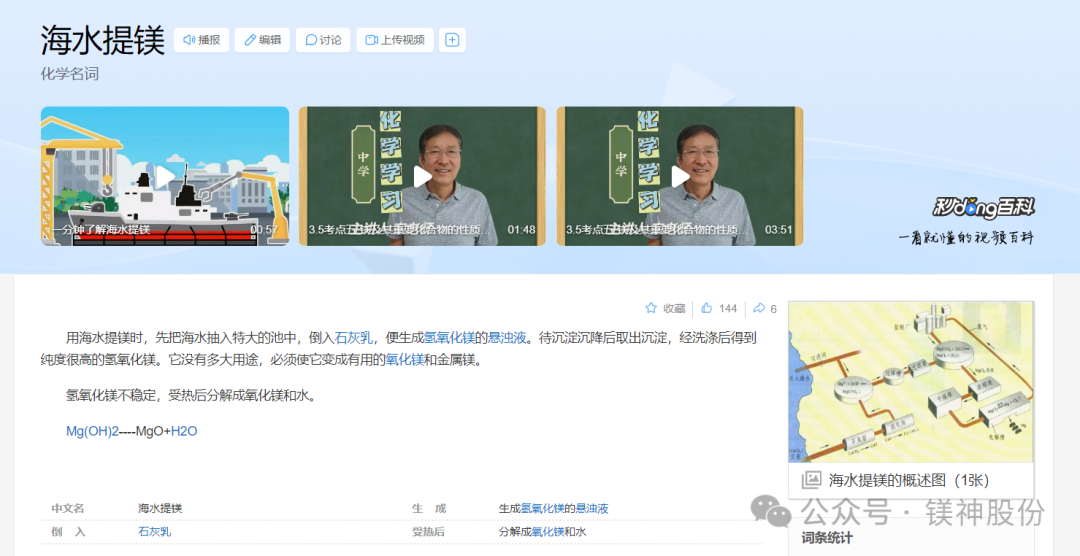Click the 氧化镁 link in the paragraph
Image resolution: width=1080 pixels, height=556 pixels.
tap(404, 360)
